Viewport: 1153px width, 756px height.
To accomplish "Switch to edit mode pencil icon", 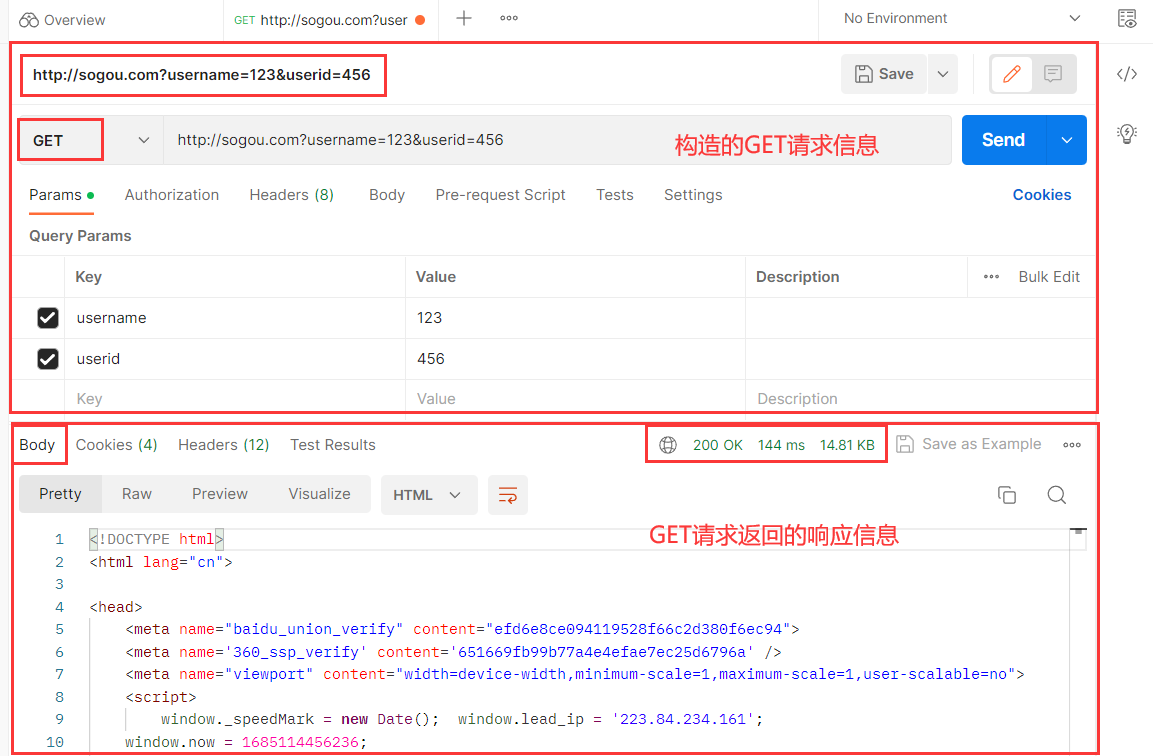I will pyautogui.click(x=1012, y=74).
